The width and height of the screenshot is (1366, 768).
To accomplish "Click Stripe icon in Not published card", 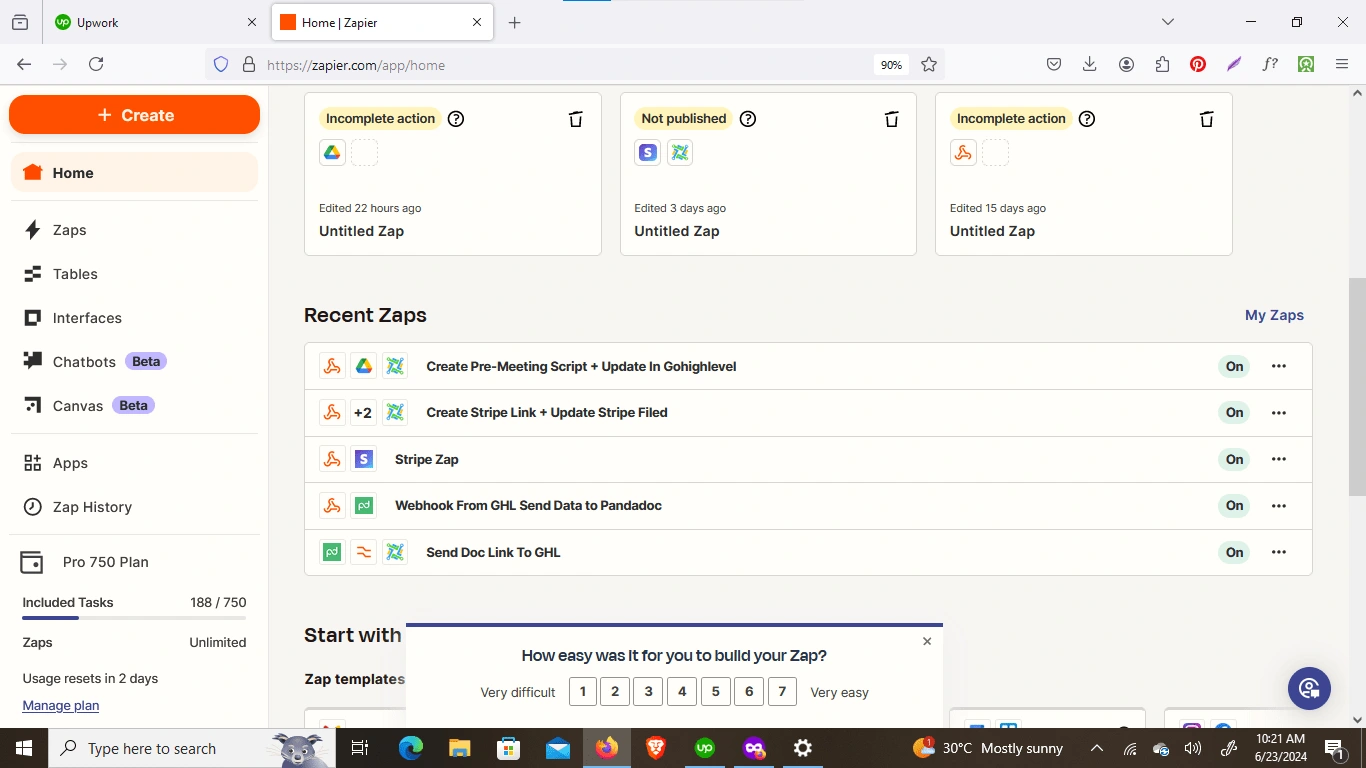I will point(648,152).
